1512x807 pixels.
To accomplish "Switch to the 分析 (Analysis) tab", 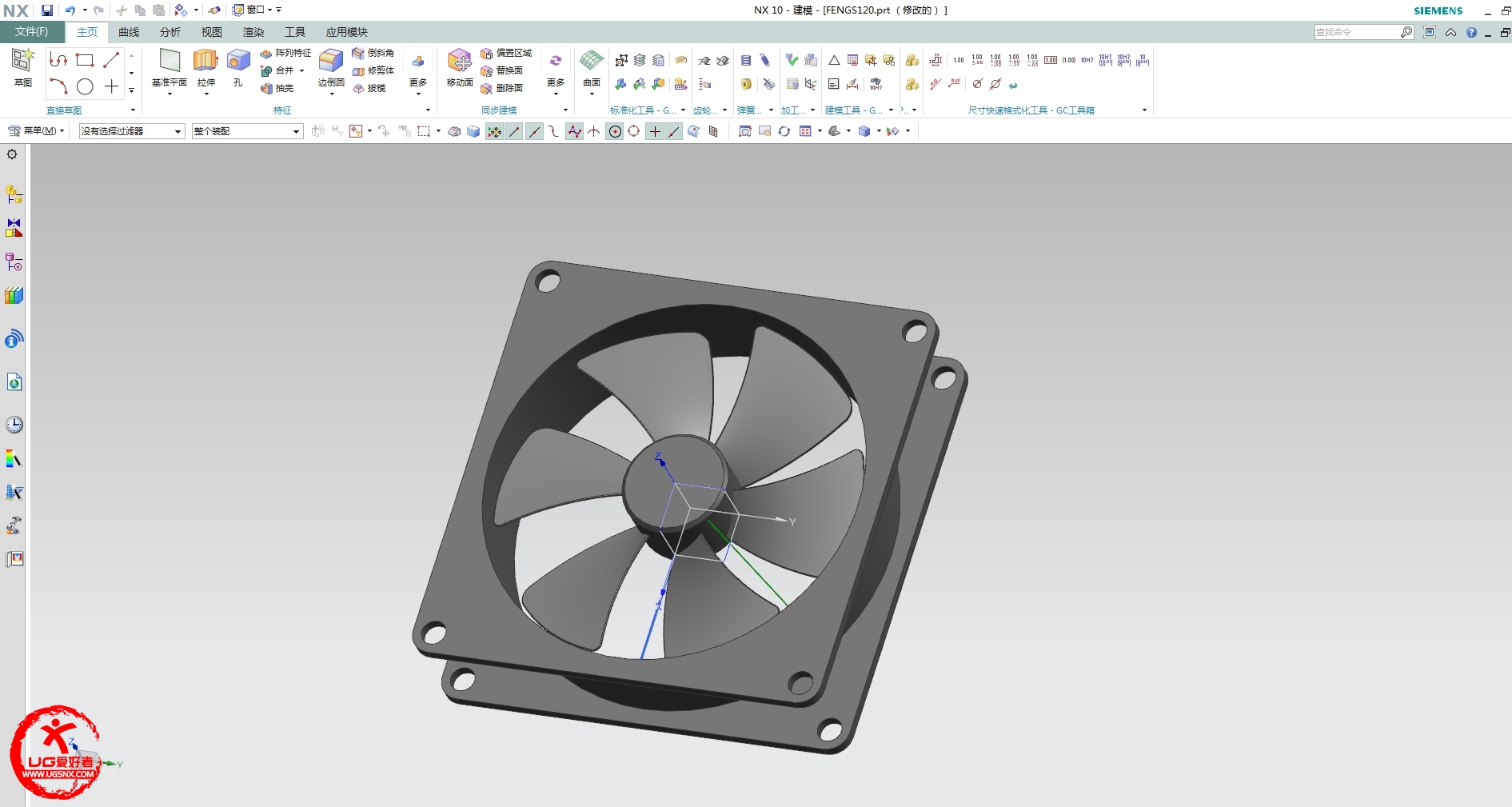I will pos(170,32).
